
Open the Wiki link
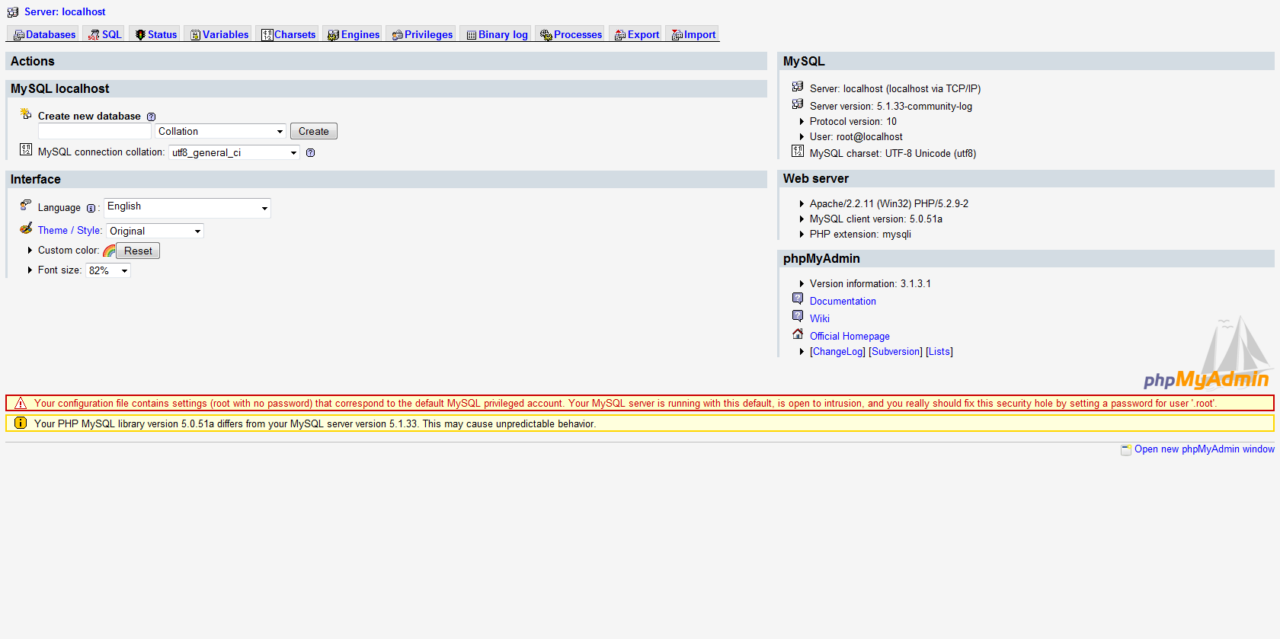click(x=820, y=319)
